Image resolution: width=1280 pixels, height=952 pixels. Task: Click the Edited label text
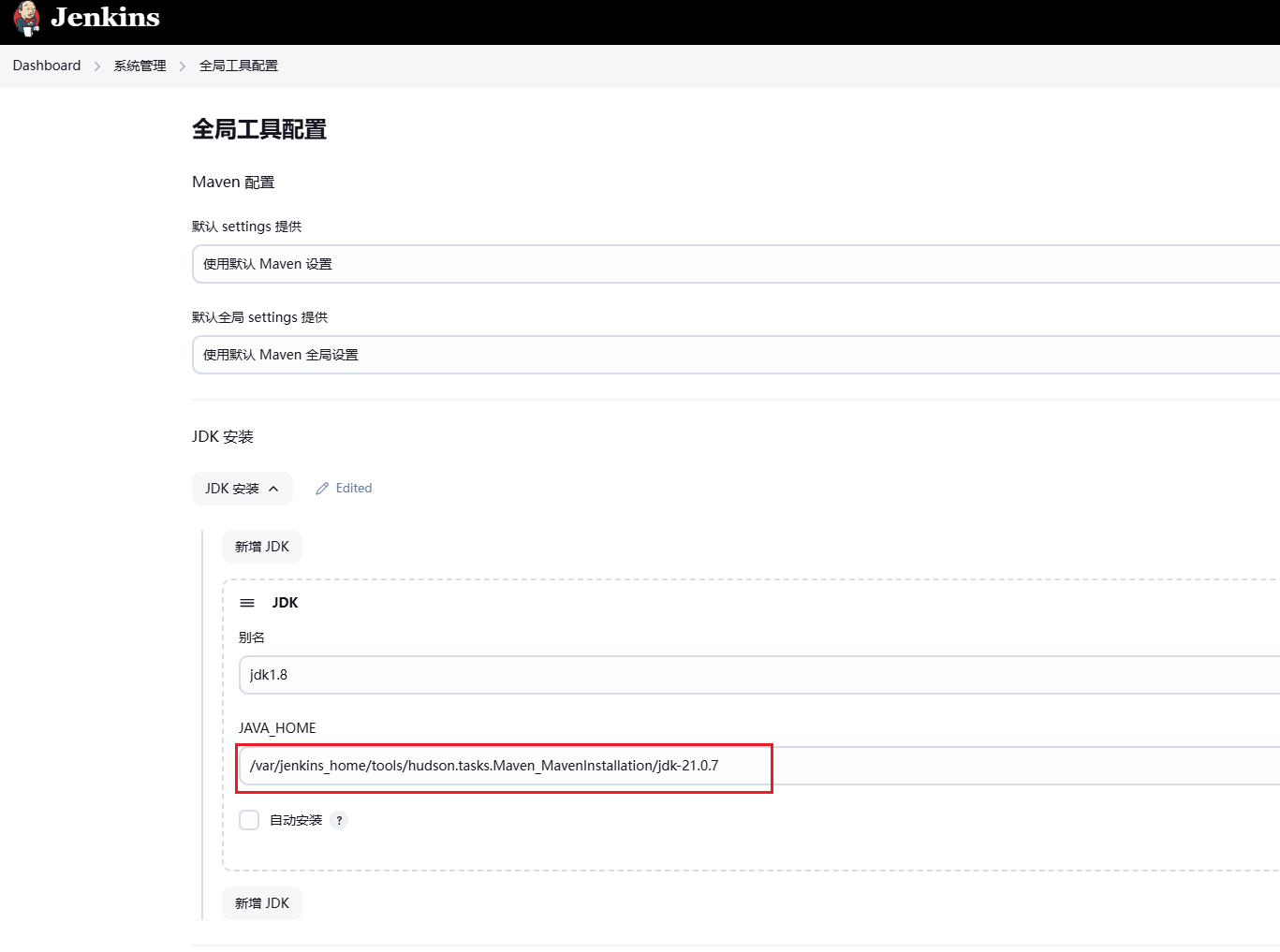354,489
